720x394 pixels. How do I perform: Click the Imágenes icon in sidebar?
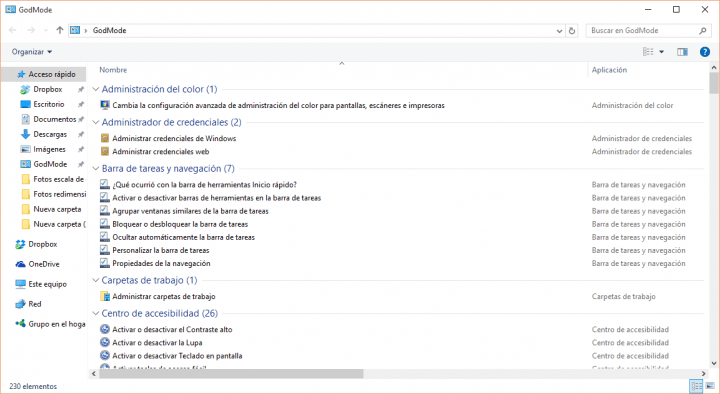[x=25, y=149]
